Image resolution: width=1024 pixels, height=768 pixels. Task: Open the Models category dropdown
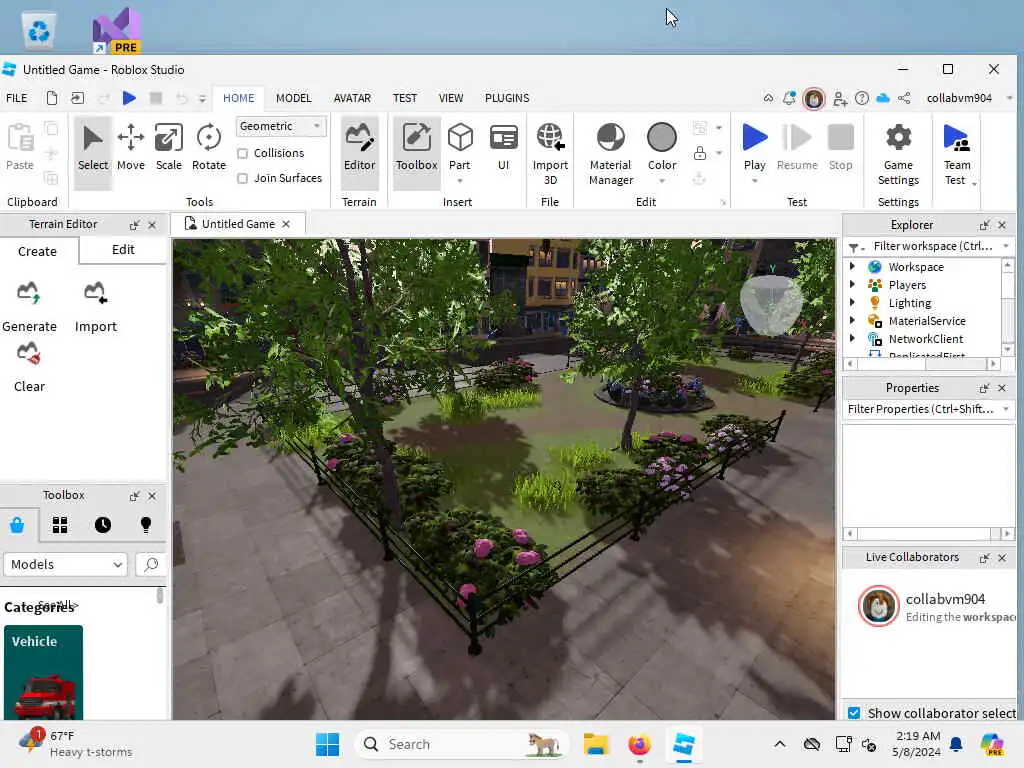pyautogui.click(x=65, y=564)
